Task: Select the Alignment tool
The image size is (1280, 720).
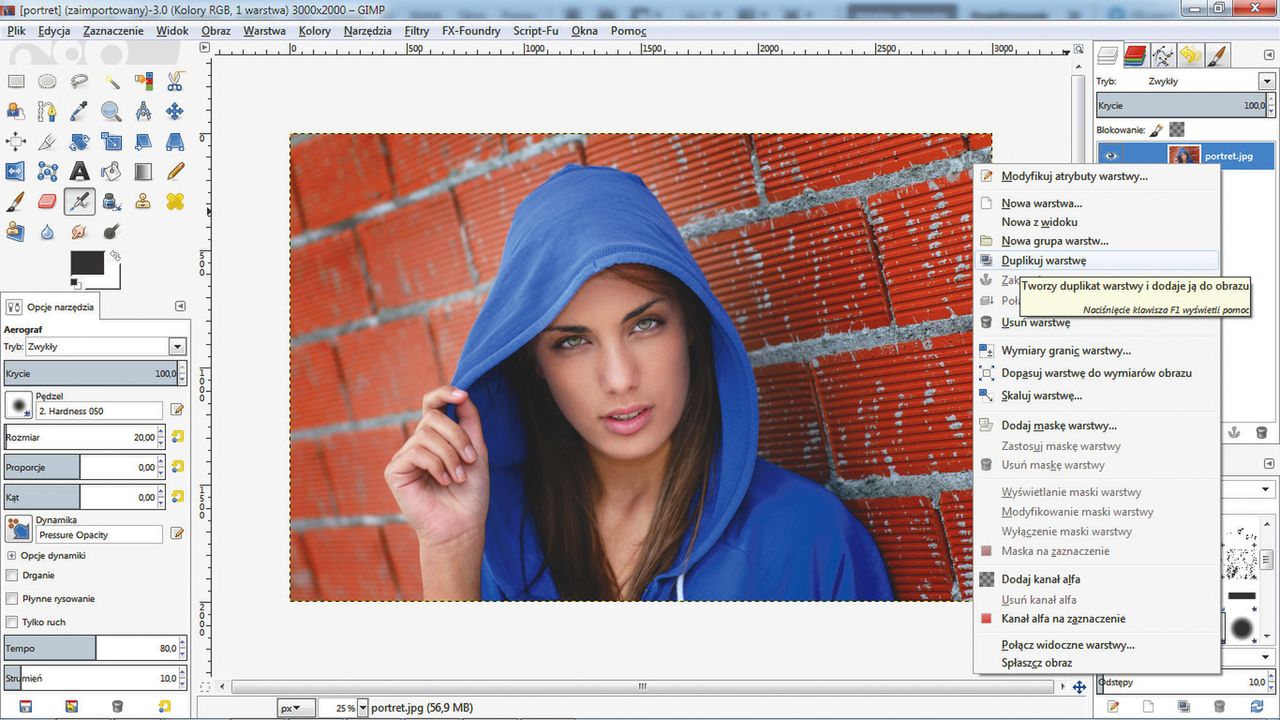Action: point(16,141)
